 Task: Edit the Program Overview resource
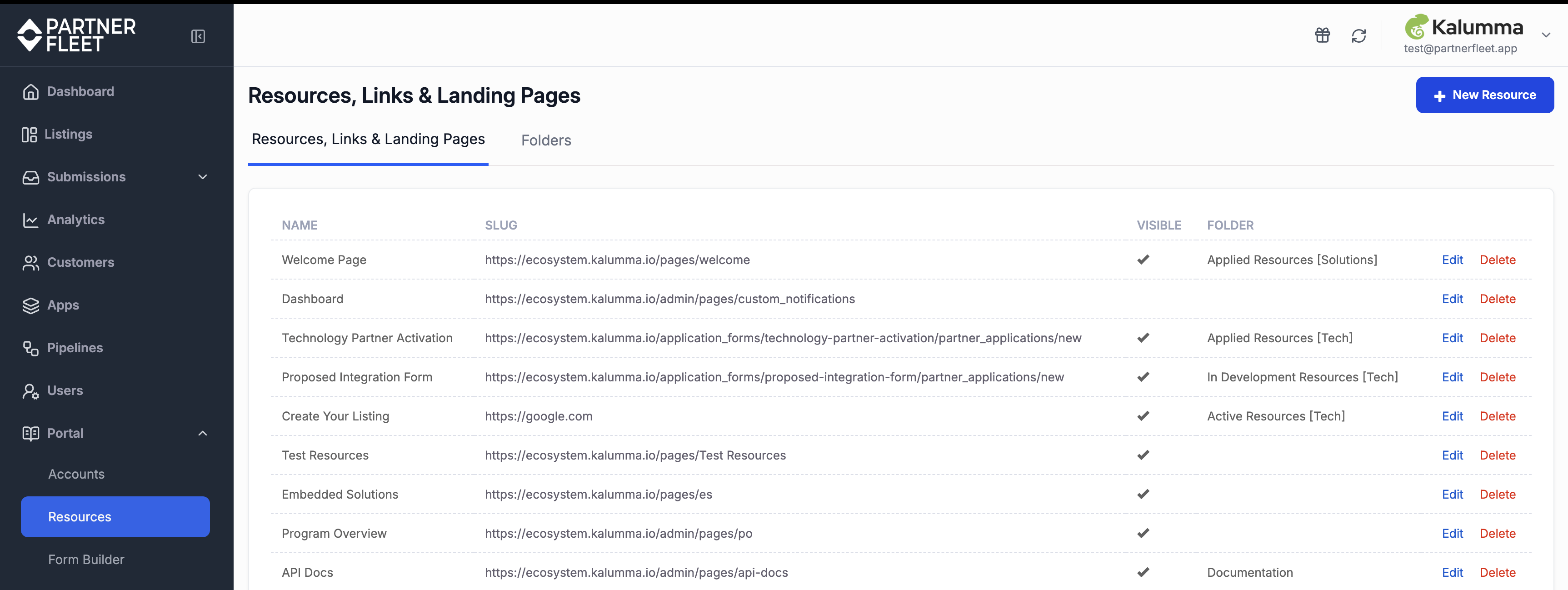click(1452, 533)
